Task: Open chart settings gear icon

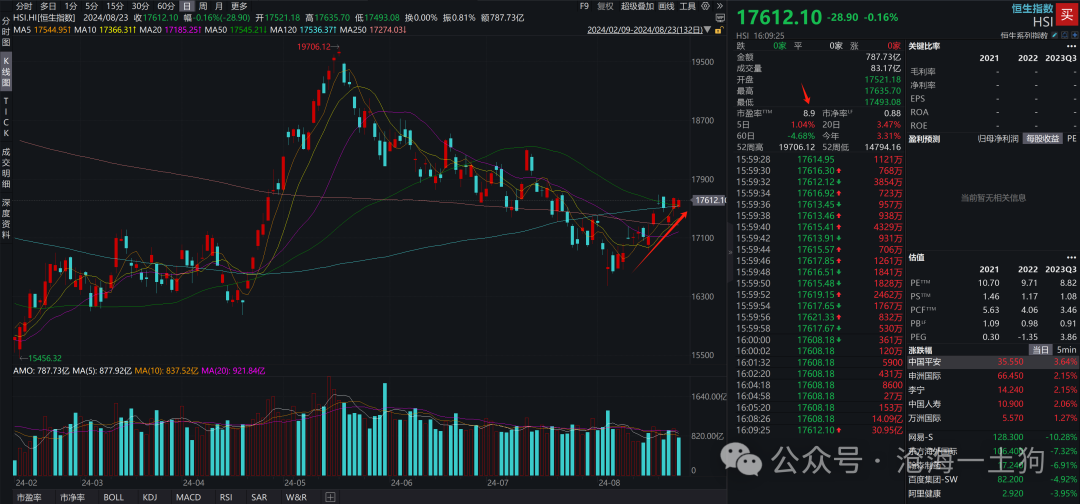Action: click(705, 6)
